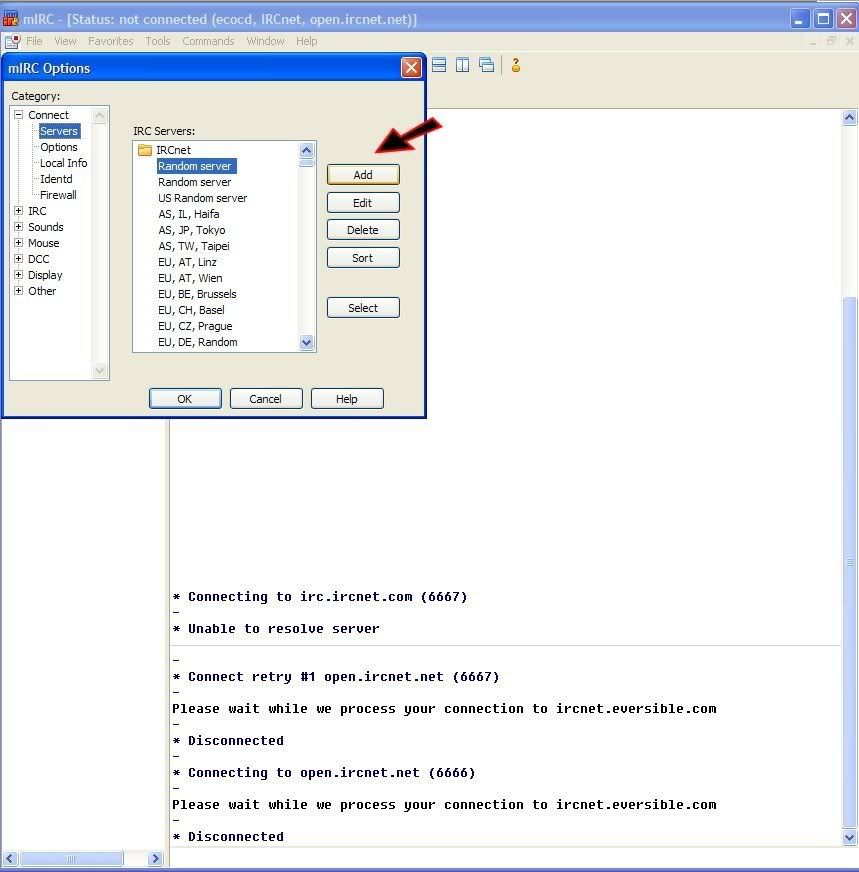
Task: Click Cancel in the Options dialog
Action: (x=266, y=399)
